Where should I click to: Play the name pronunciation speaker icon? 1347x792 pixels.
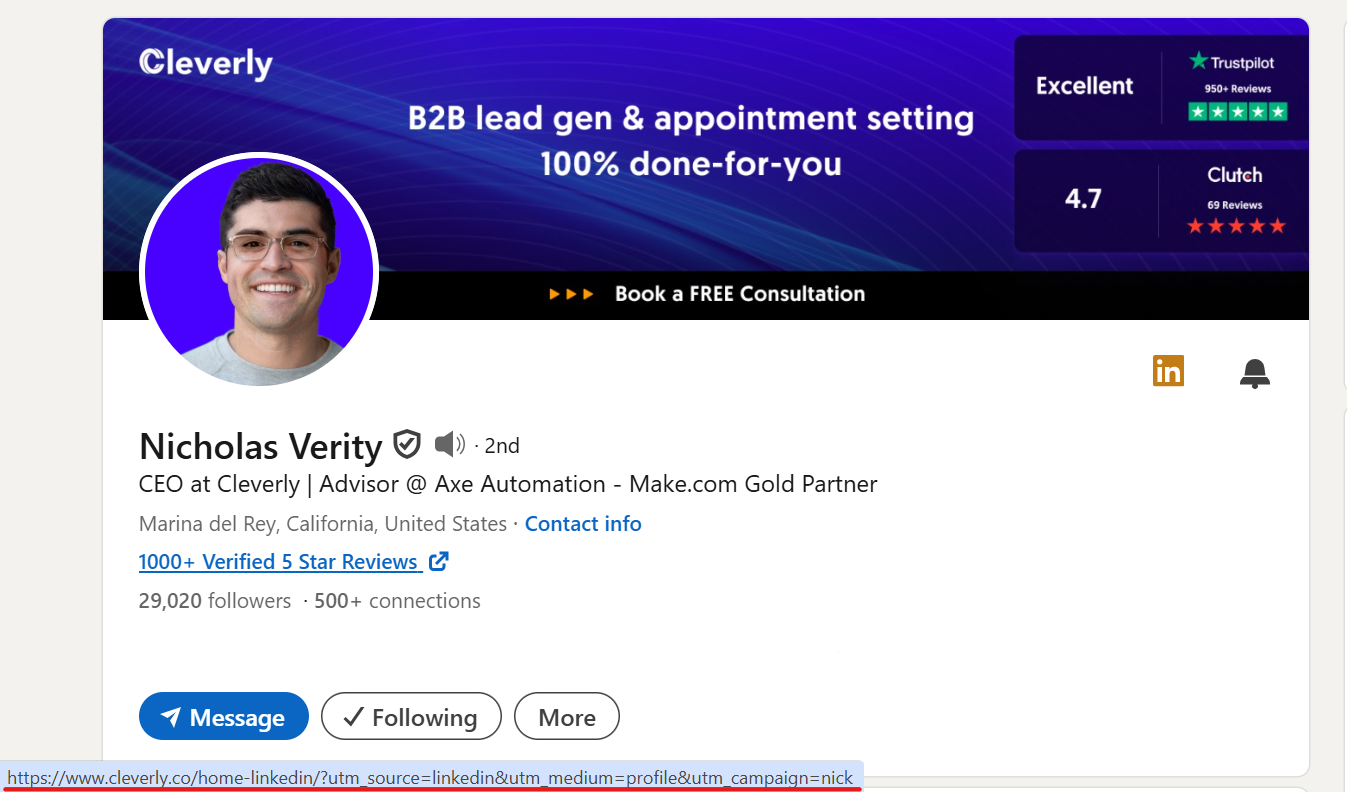(450, 444)
